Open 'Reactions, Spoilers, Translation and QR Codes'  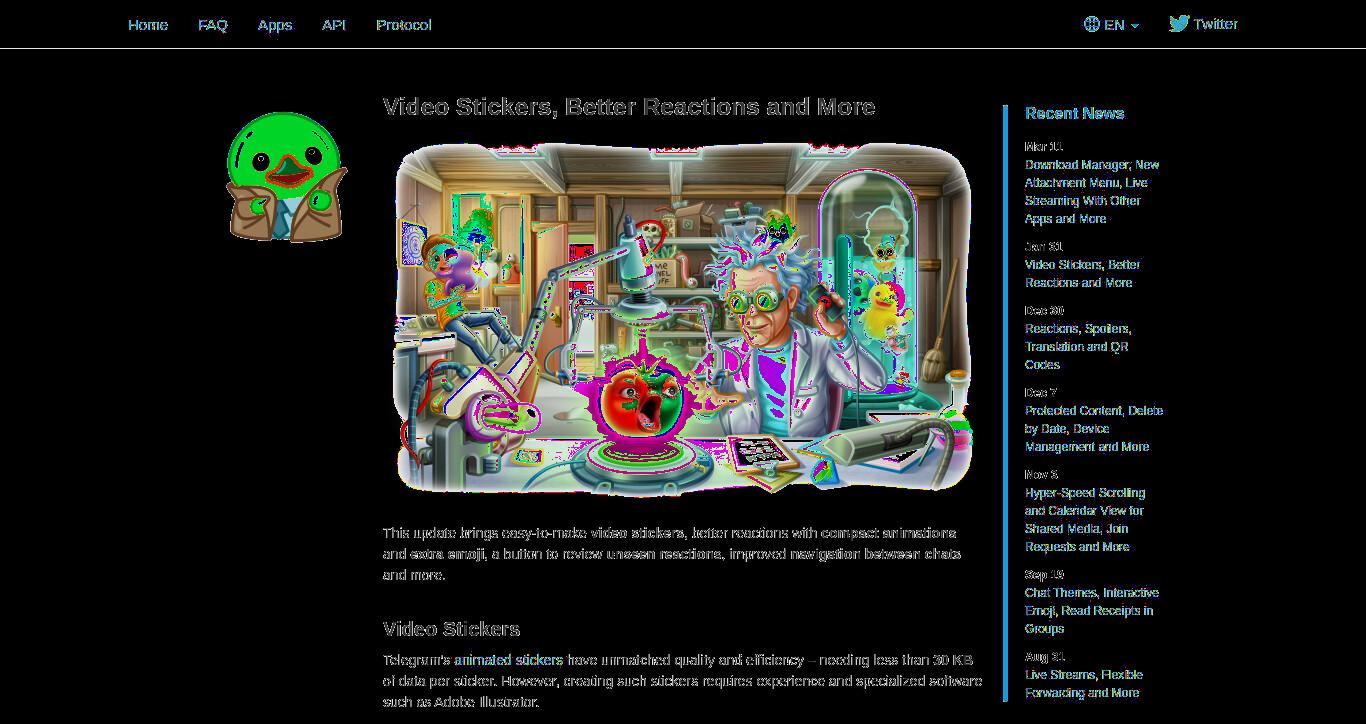coord(1078,347)
